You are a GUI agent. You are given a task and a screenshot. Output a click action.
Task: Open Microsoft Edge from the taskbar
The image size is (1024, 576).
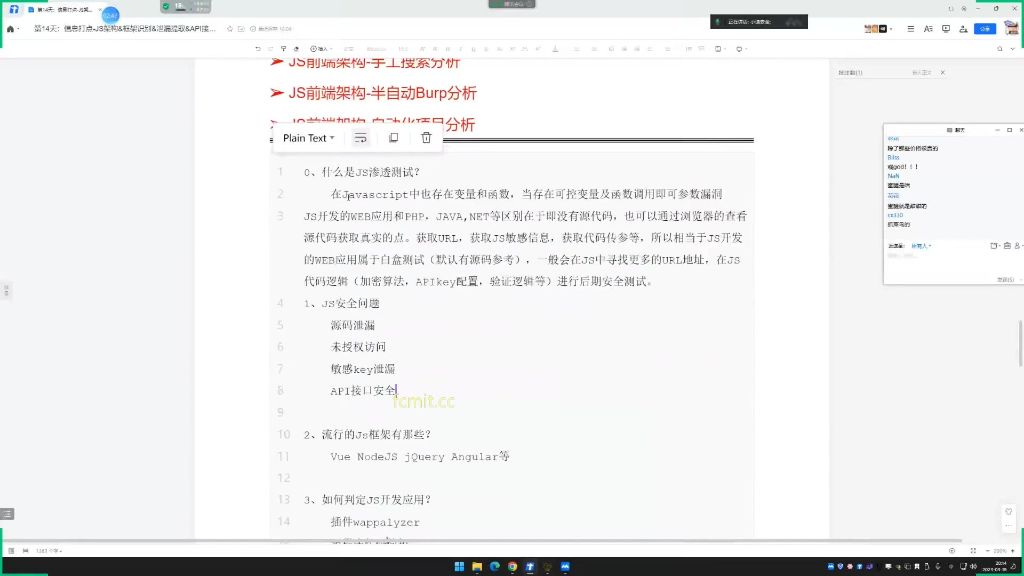494,566
